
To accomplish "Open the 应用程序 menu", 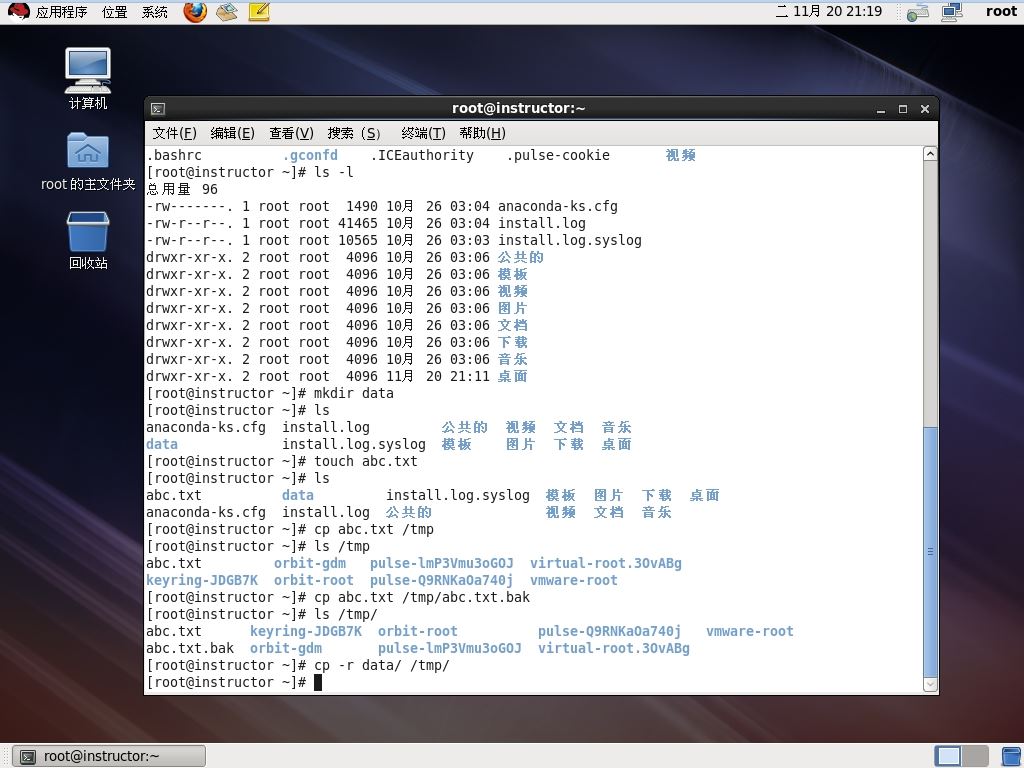I will [x=61, y=12].
